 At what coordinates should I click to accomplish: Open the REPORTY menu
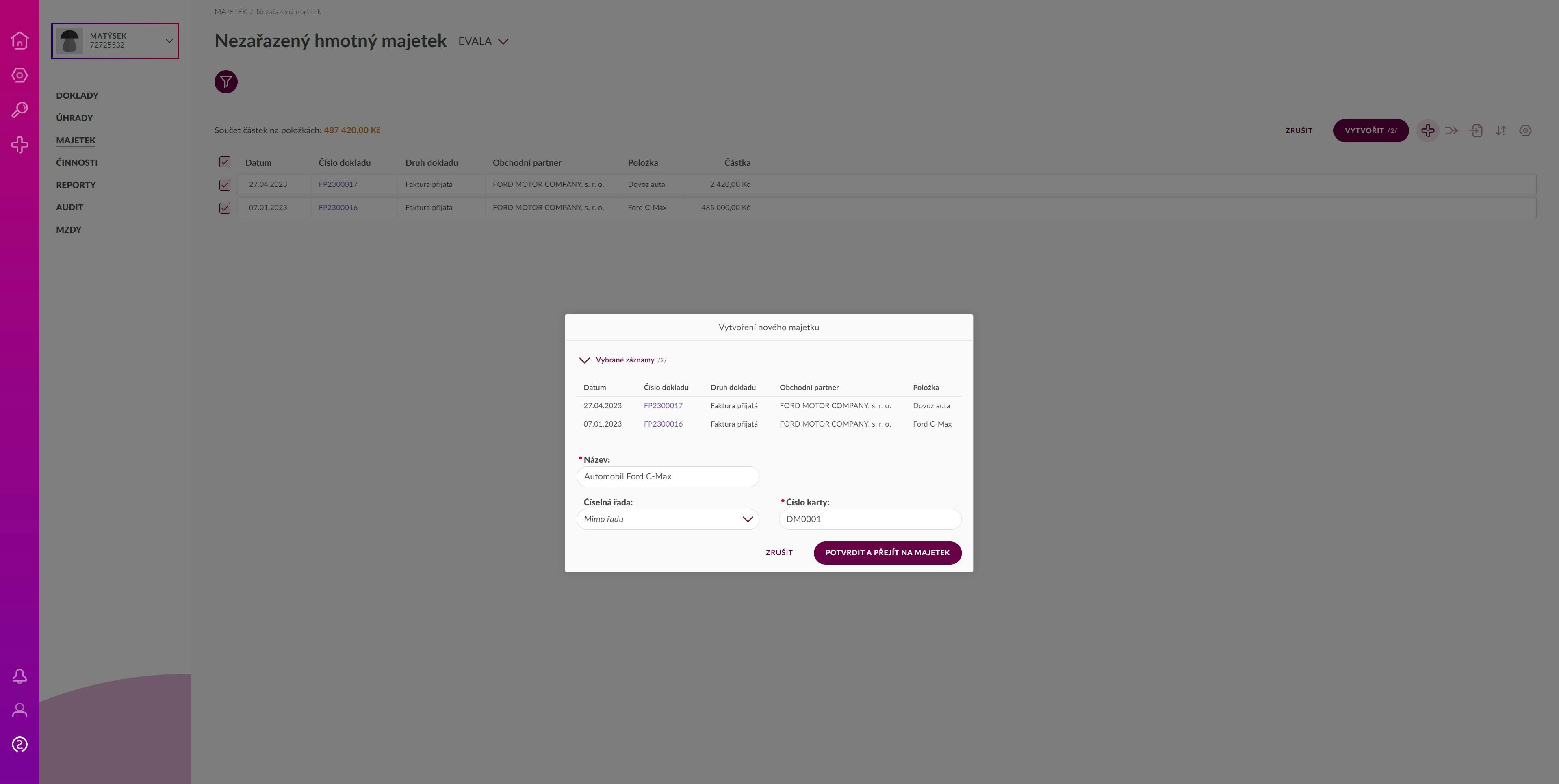tap(76, 185)
